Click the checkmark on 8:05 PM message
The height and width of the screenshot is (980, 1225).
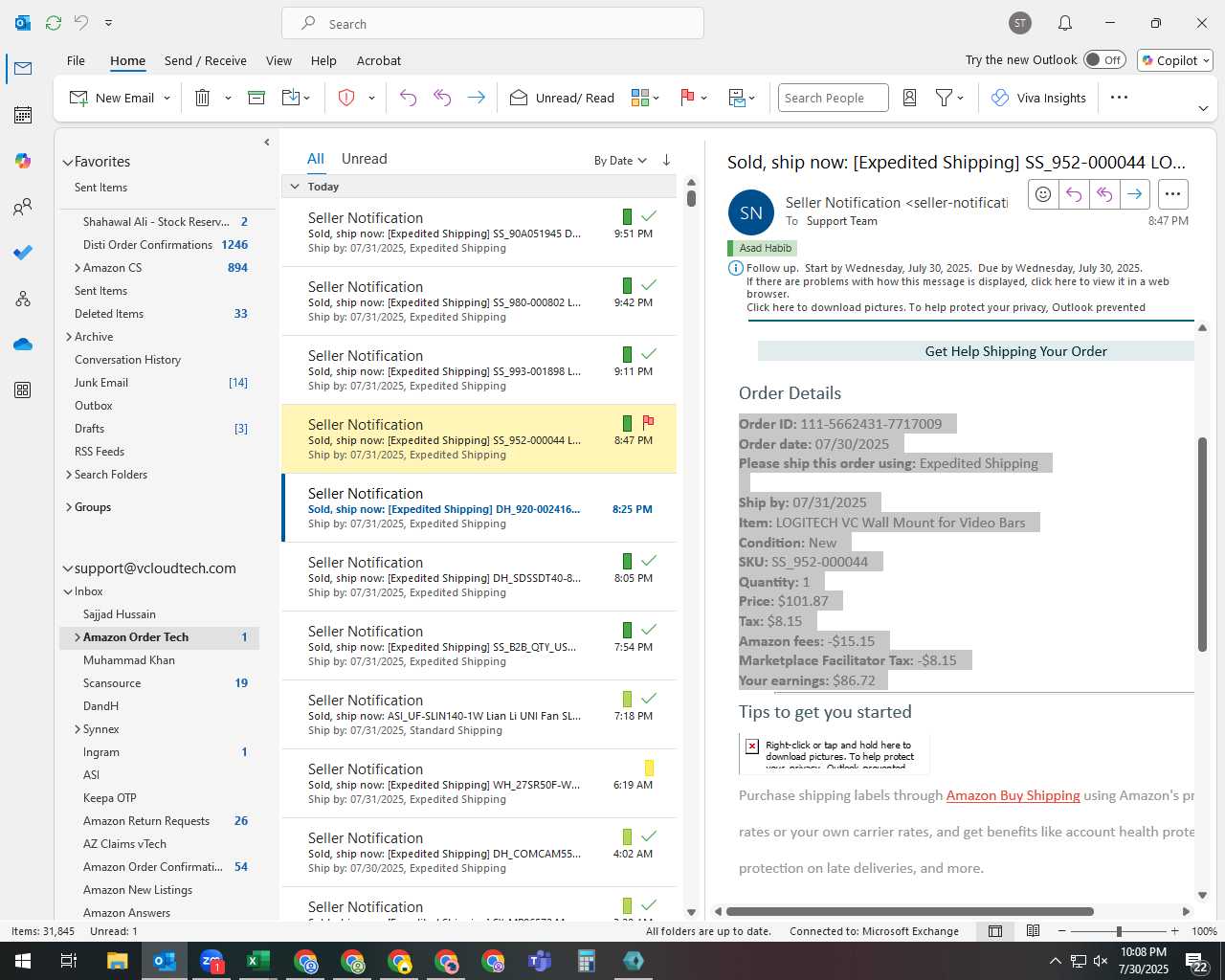pyautogui.click(x=649, y=561)
